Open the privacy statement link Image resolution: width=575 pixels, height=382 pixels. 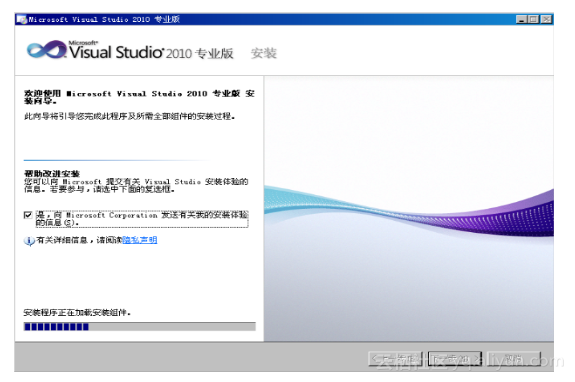139,240
